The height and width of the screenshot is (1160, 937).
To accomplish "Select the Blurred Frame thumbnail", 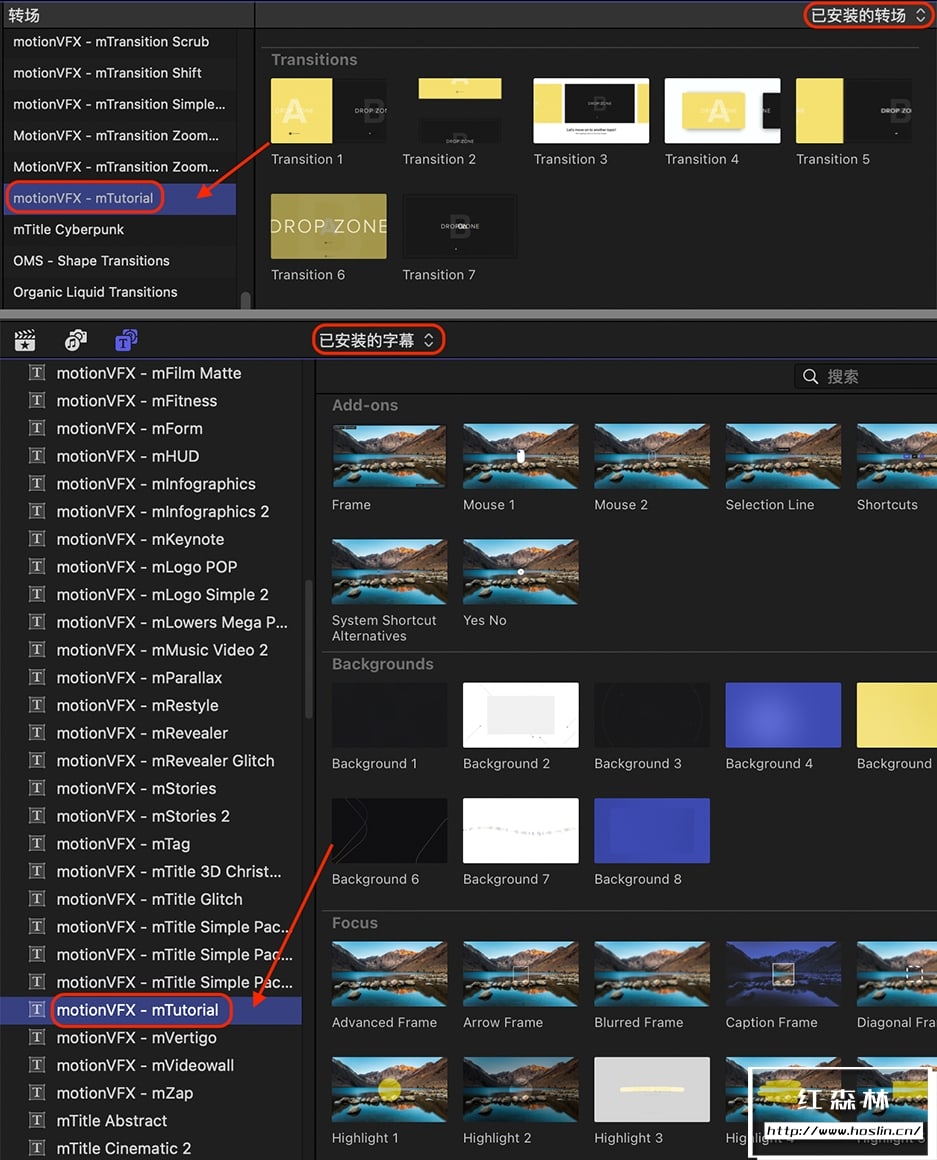I will tap(652, 974).
